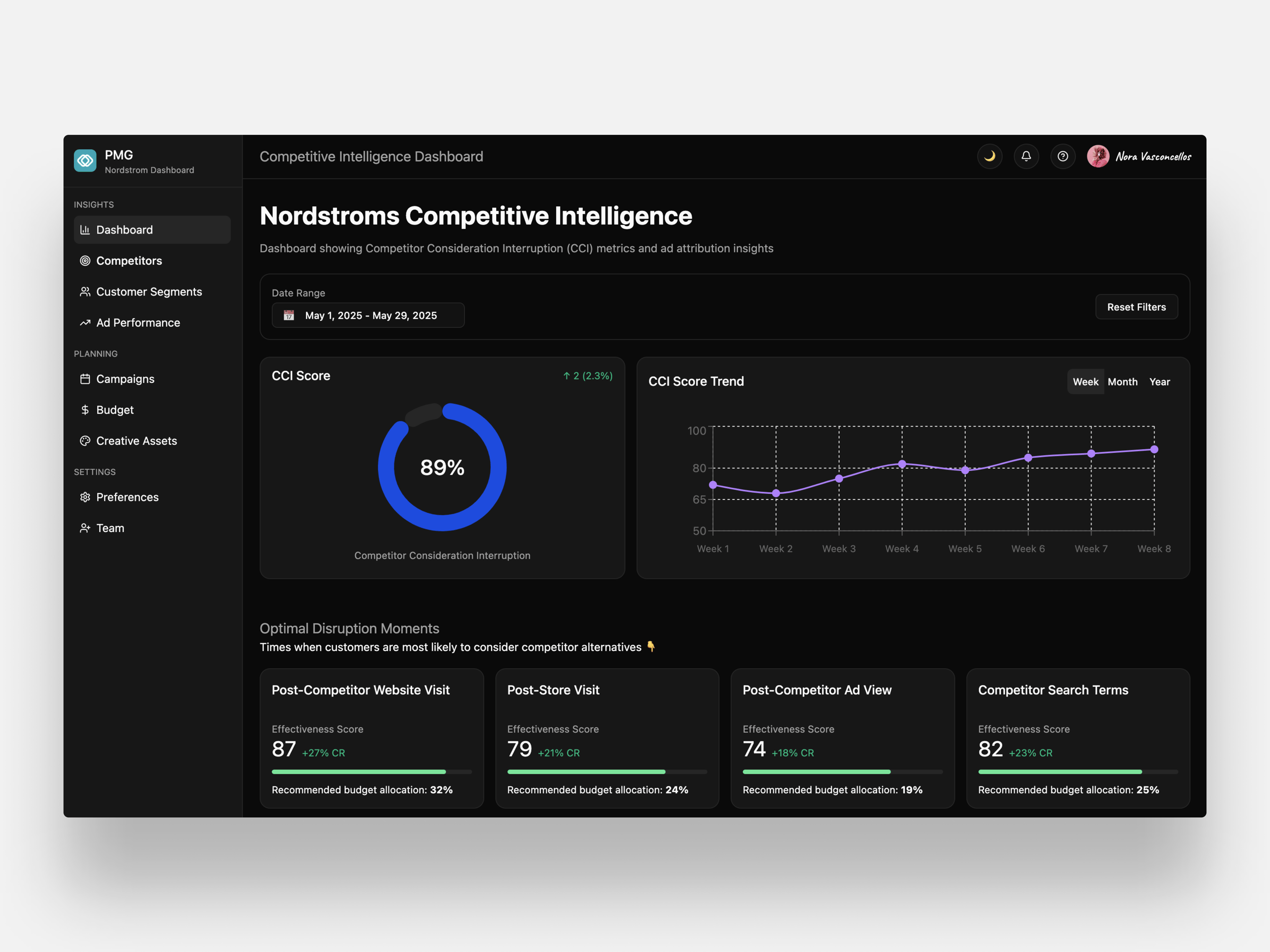Click the Customer Segments people icon
Viewport: 1270px width, 952px height.
pos(85,292)
